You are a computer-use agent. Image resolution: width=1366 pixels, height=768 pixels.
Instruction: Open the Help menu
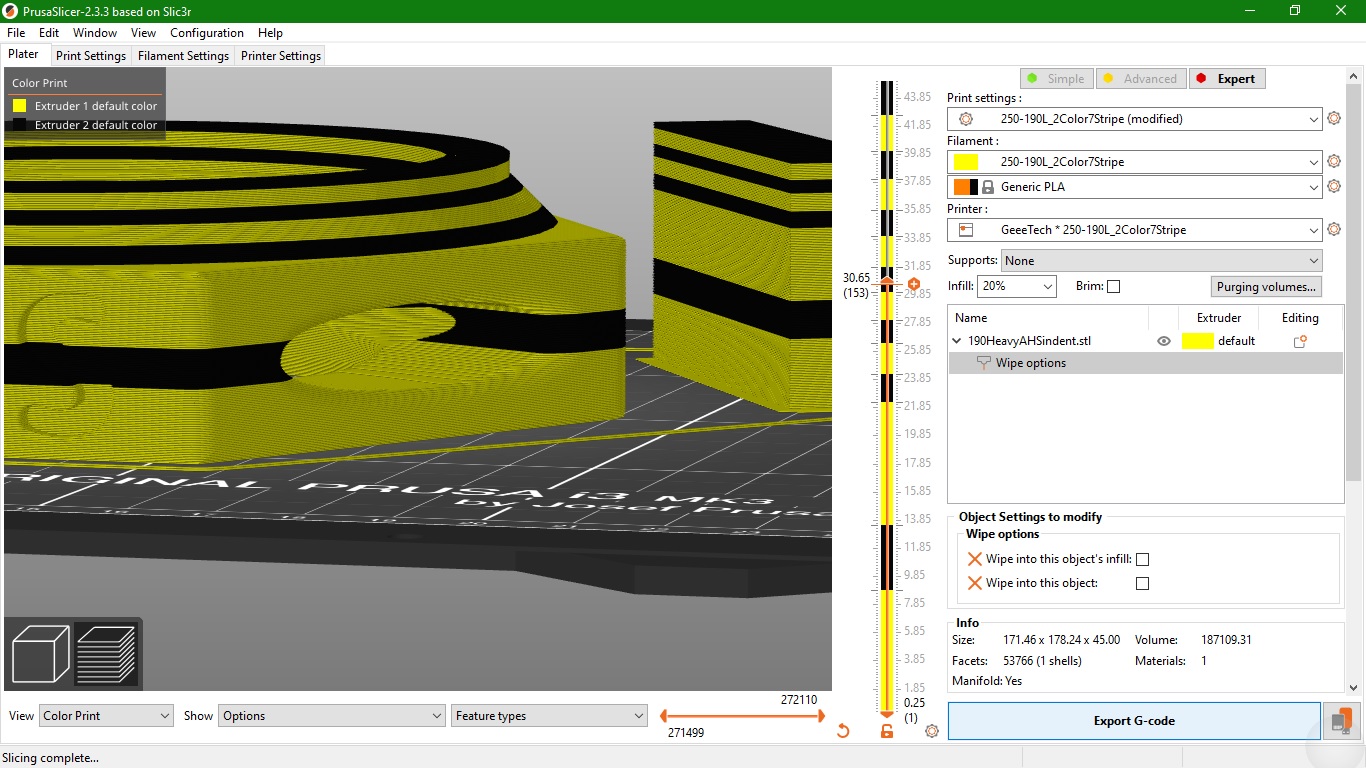click(x=270, y=33)
